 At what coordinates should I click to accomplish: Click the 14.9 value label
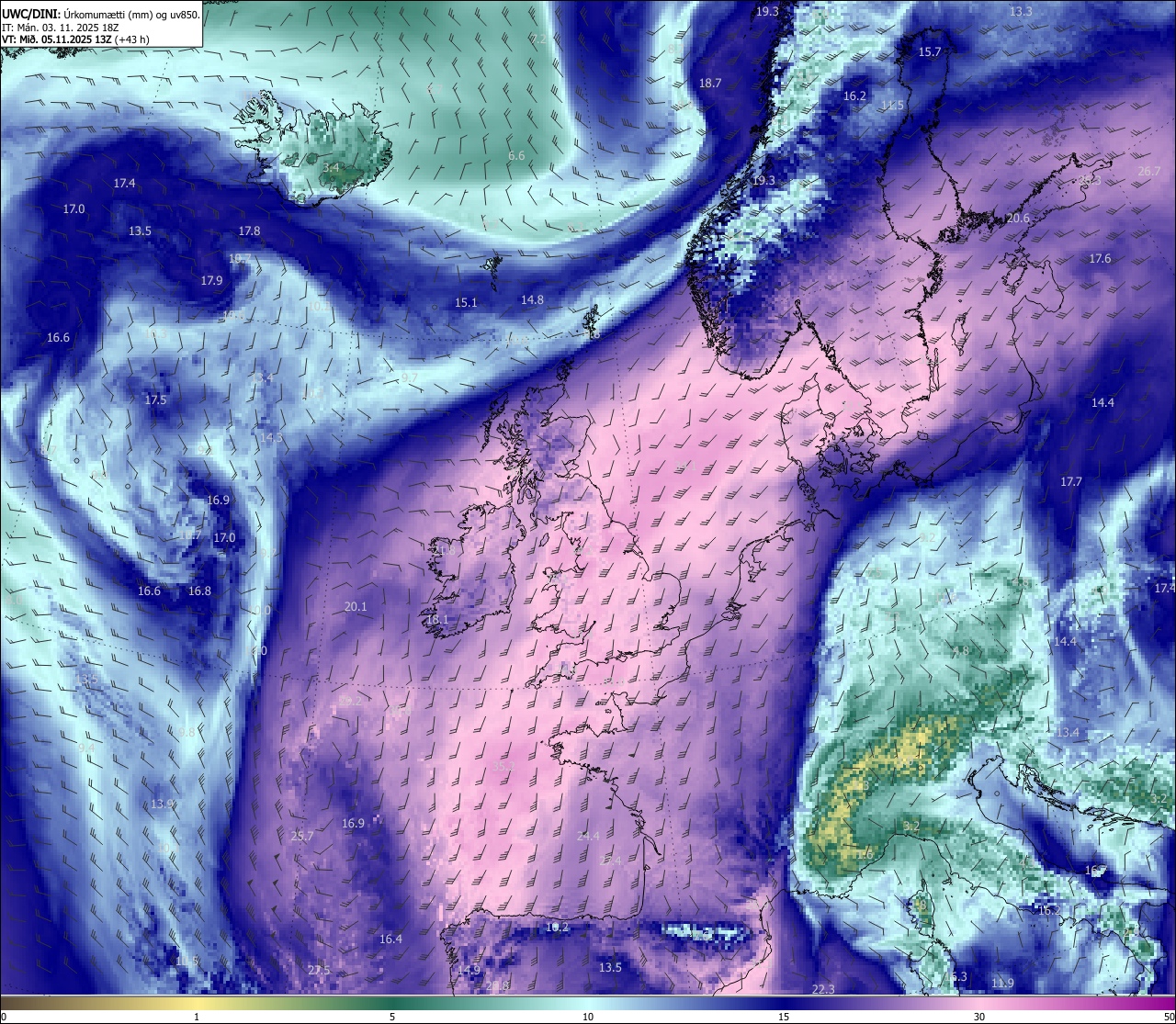tap(469, 970)
